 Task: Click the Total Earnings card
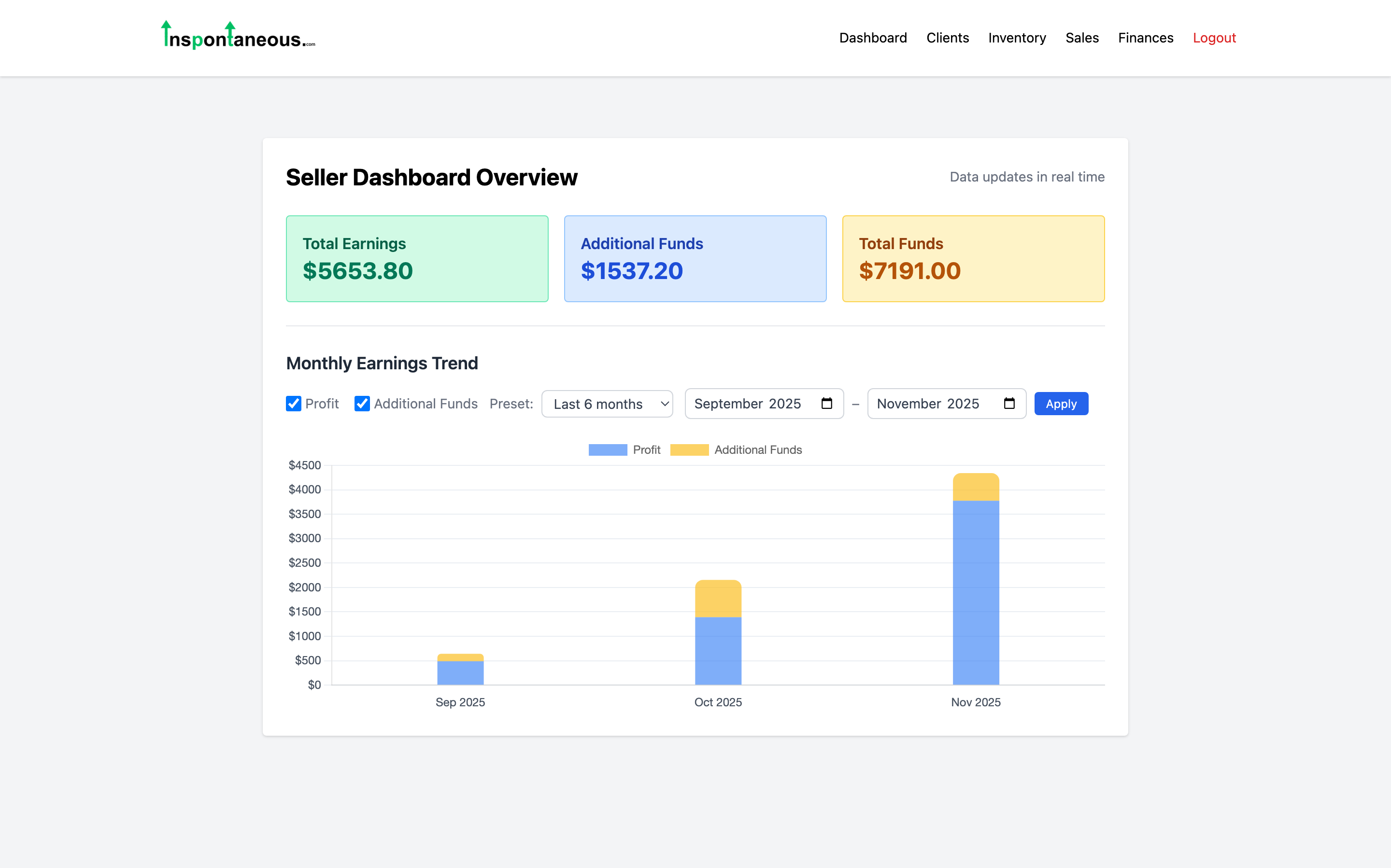point(417,258)
